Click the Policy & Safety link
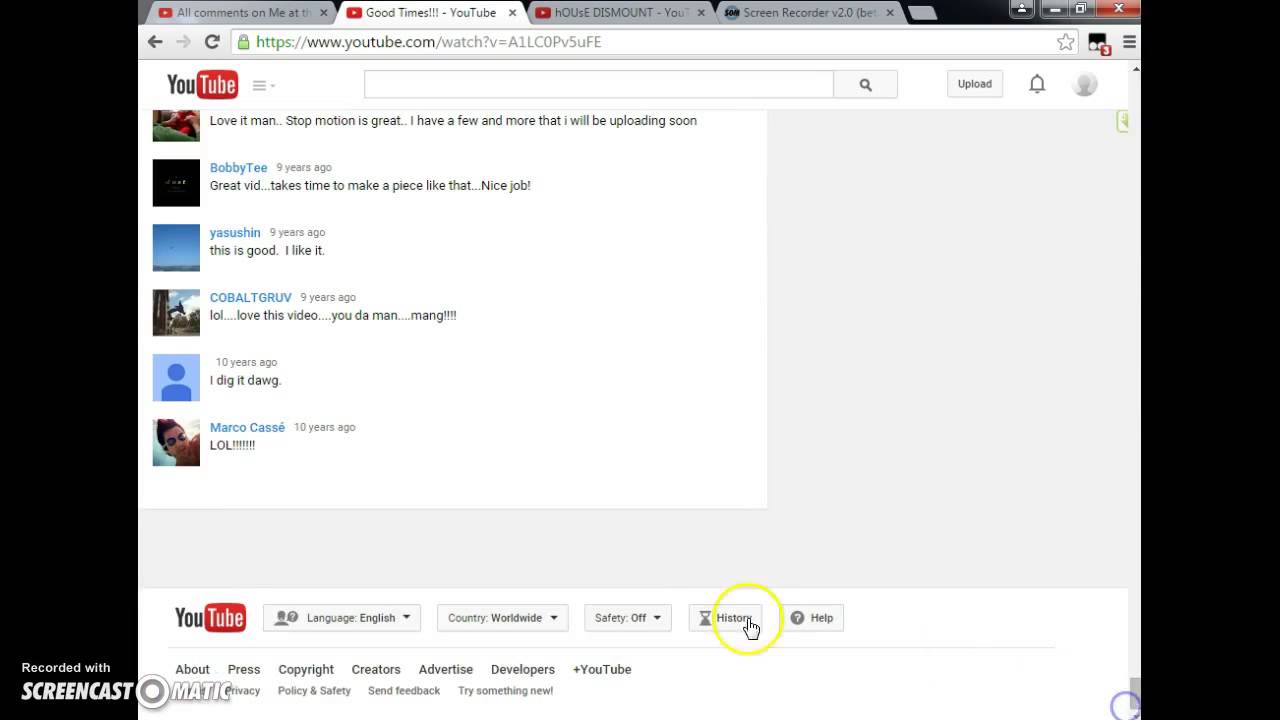The height and width of the screenshot is (720, 1280). click(x=314, y=691)
